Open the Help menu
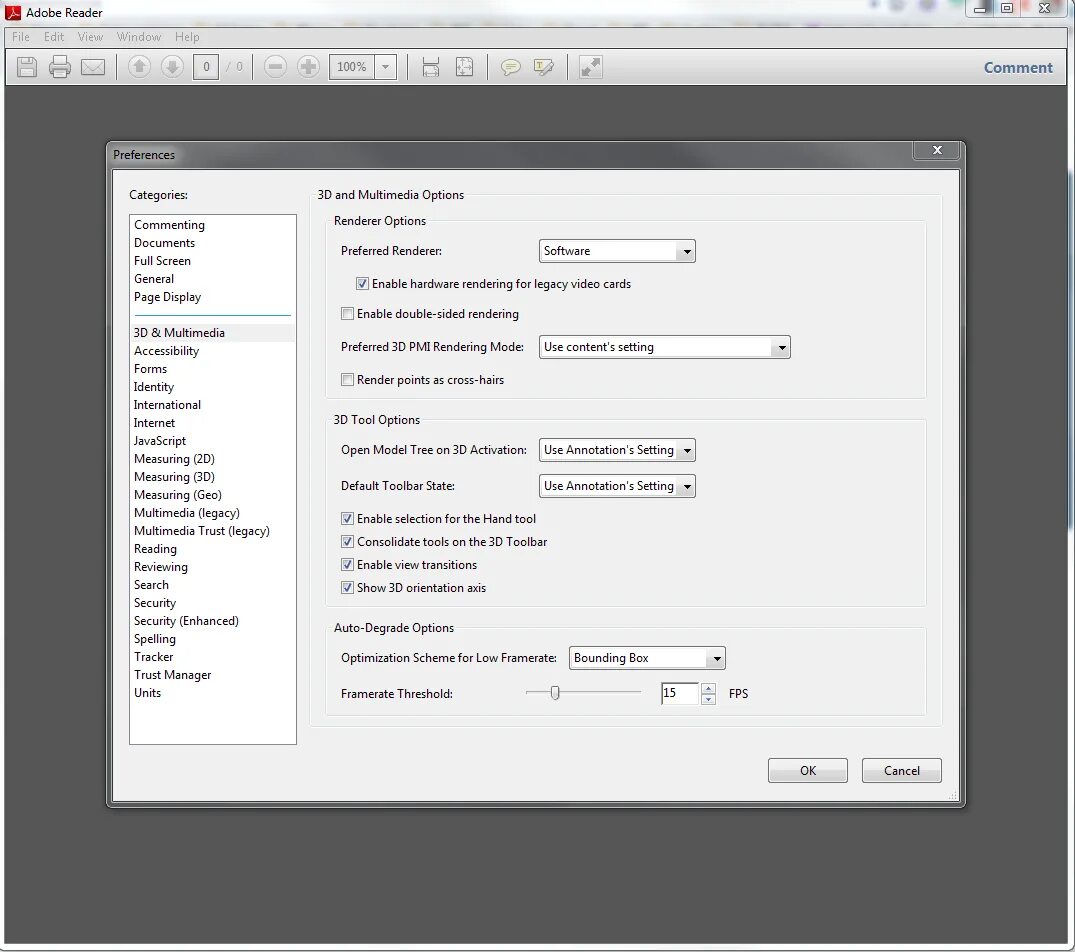1075x952 pixels. pos(186,37)
